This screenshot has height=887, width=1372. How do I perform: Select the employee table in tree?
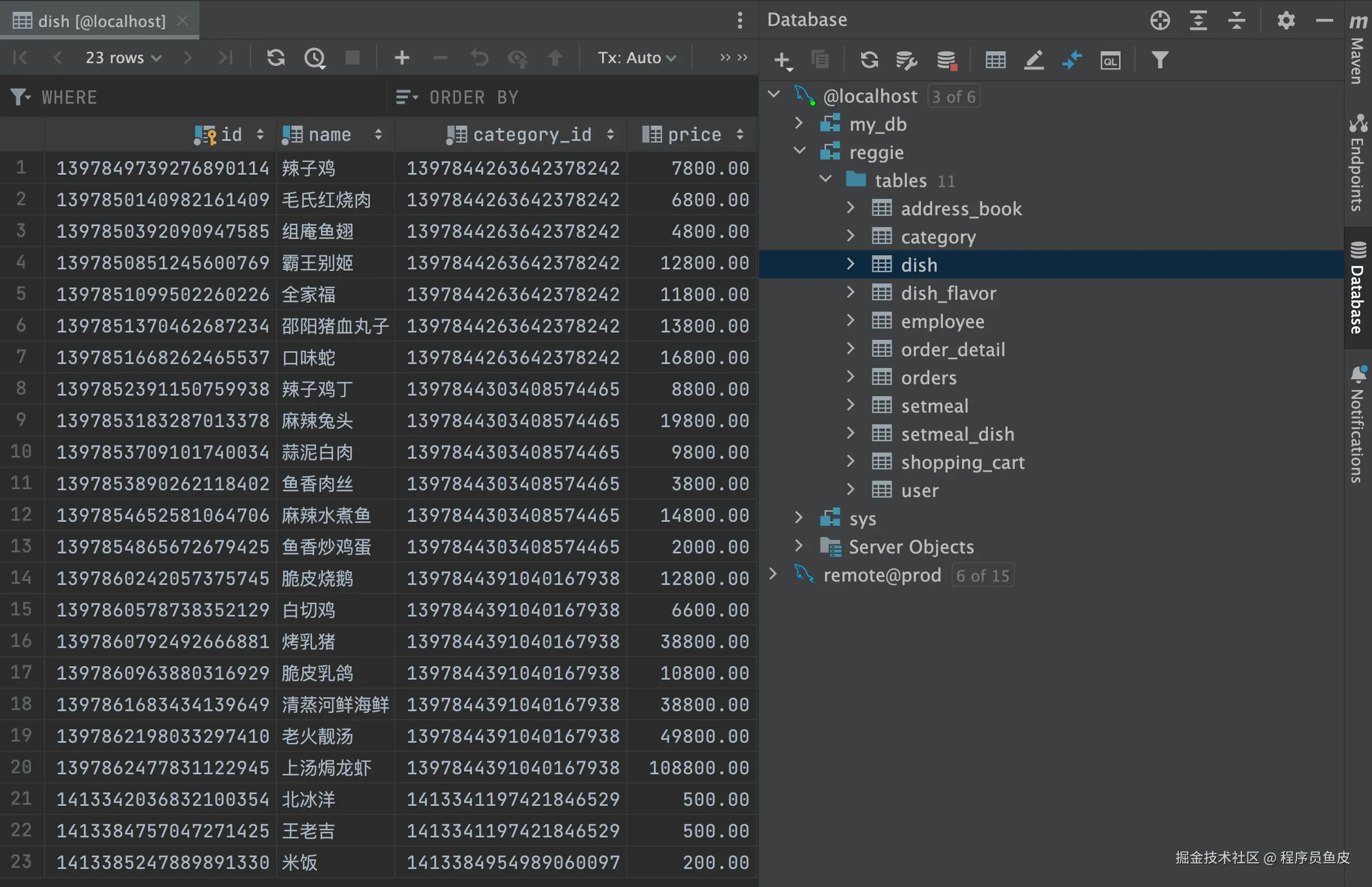[942, 321]
